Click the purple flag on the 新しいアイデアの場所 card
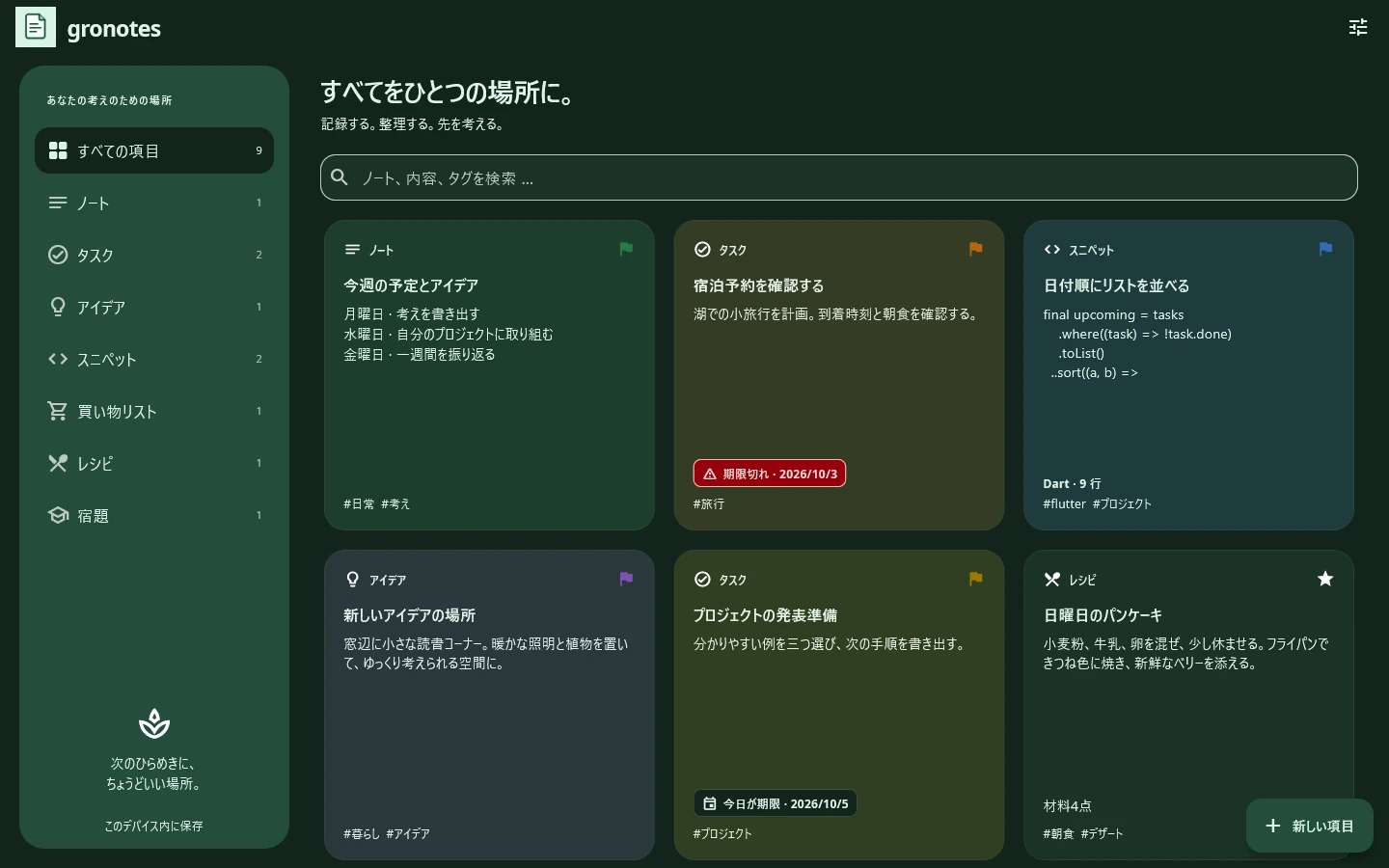The height and width of the screenshot is (868, 1389). (626, 579)
